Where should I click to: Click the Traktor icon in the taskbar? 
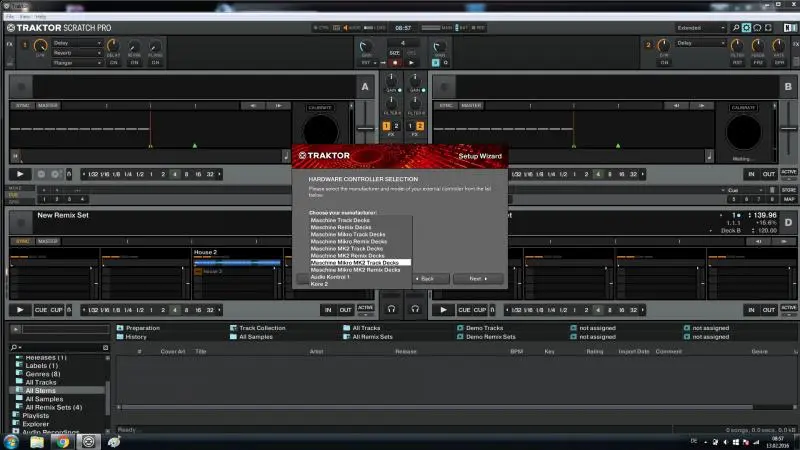88,440
